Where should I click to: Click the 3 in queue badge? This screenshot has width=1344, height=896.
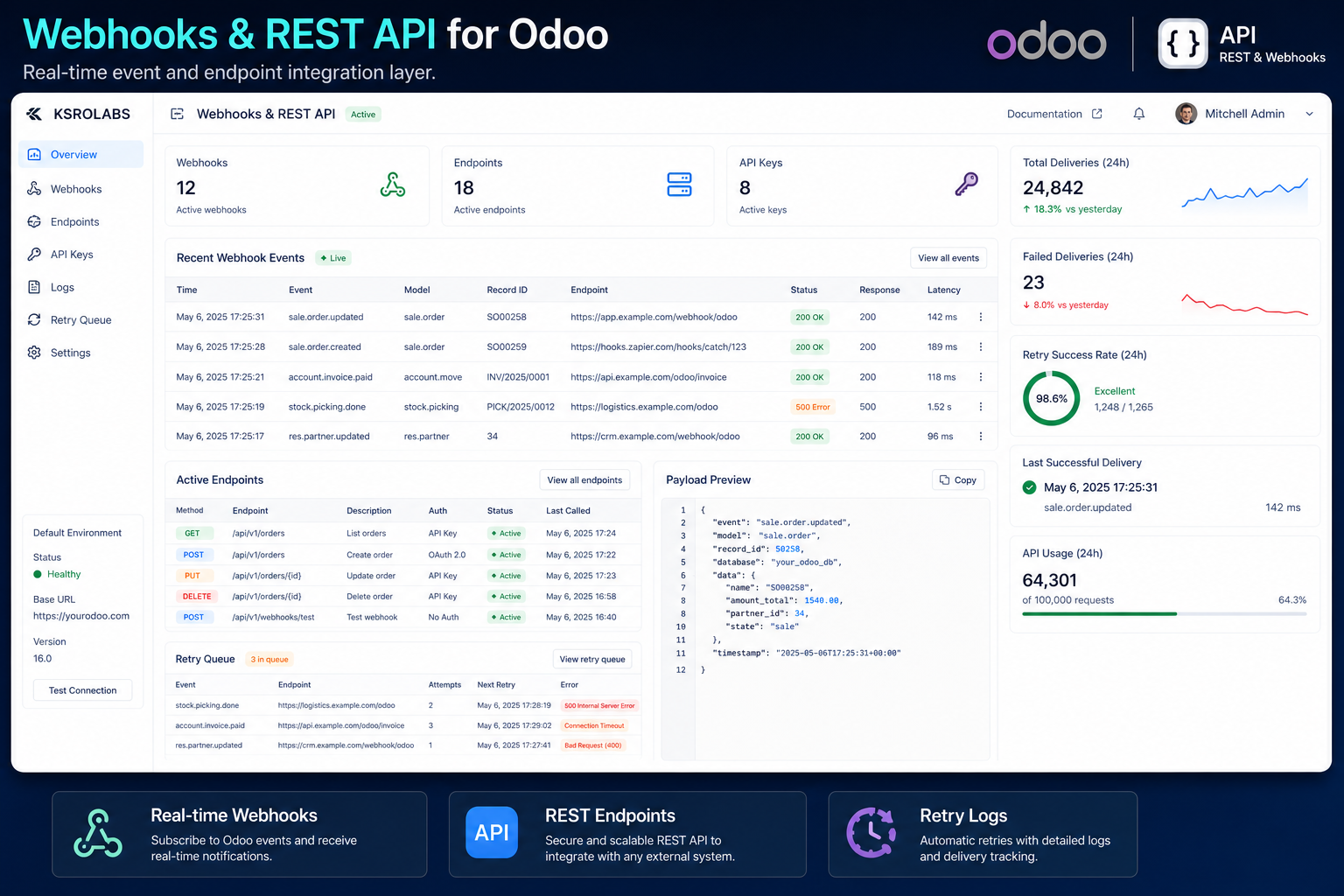[x=269, y=660]
